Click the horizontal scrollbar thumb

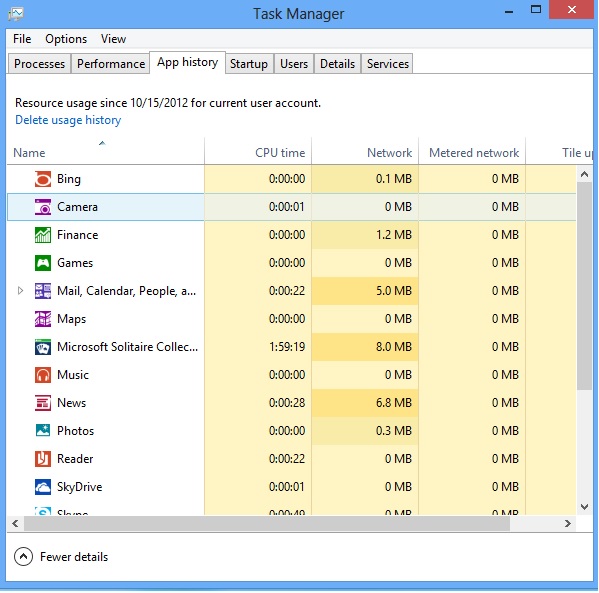(267, 523)
